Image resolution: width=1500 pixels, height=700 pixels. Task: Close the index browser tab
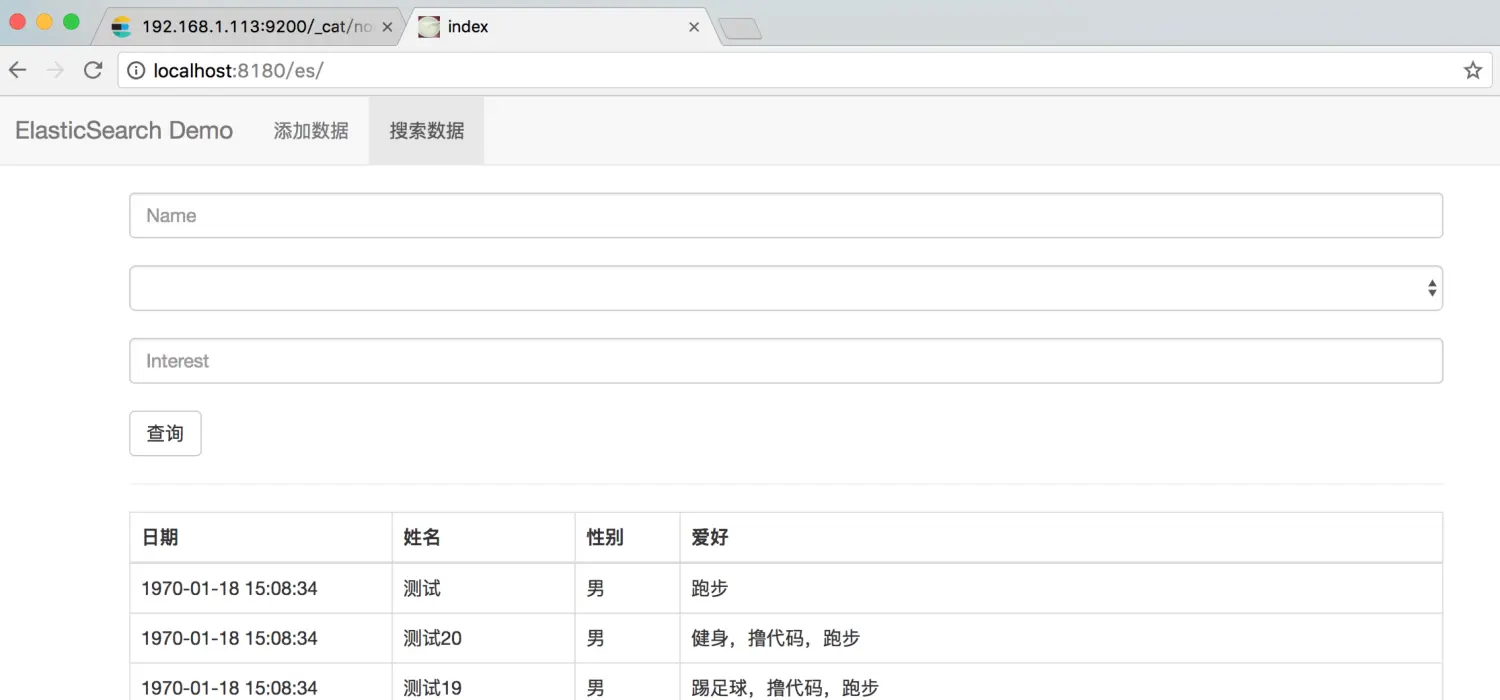pyautogui.click(x=694, y=27)
